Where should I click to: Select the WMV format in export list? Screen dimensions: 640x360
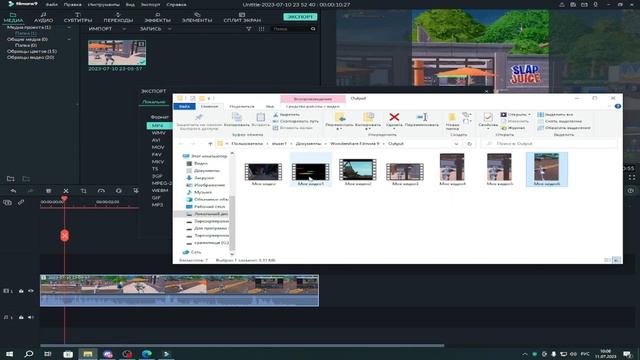[158, 133]
